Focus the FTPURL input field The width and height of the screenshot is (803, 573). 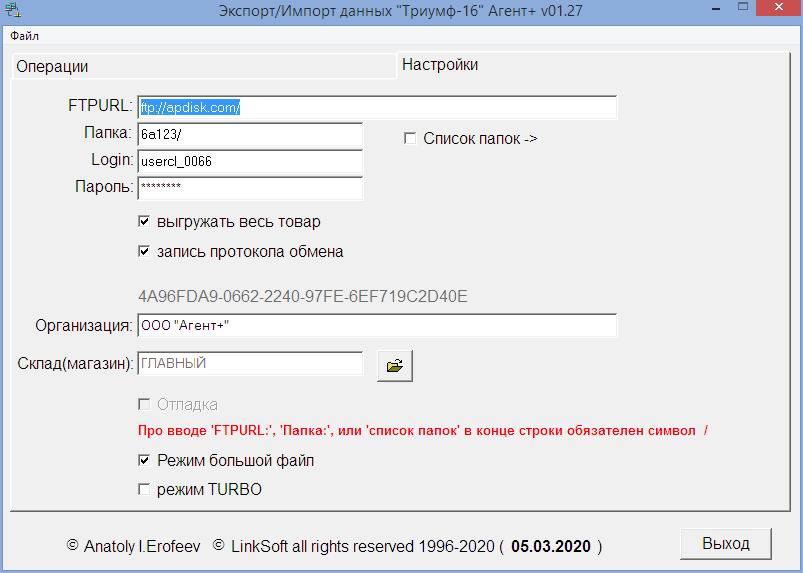[377, 107]
